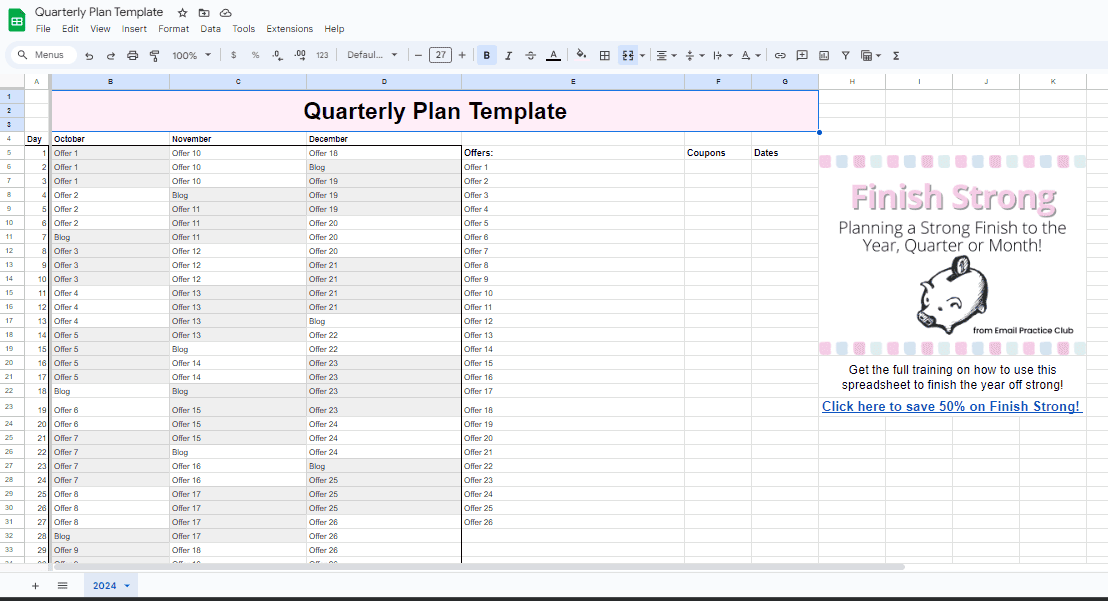Star the Quarterly Plan Template spreadsheet
Viewport: 1108px width, 601px height.
[x=182, y=11]
